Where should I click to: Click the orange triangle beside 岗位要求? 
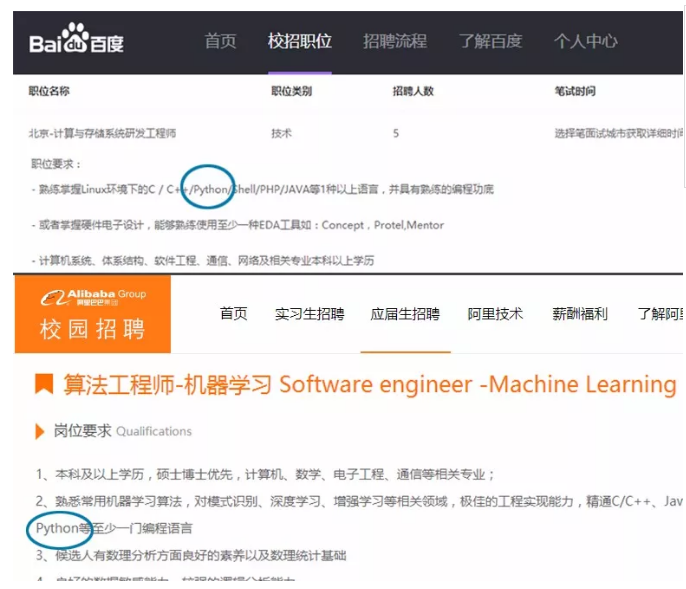pyautogui.click(x=40, y=431)
